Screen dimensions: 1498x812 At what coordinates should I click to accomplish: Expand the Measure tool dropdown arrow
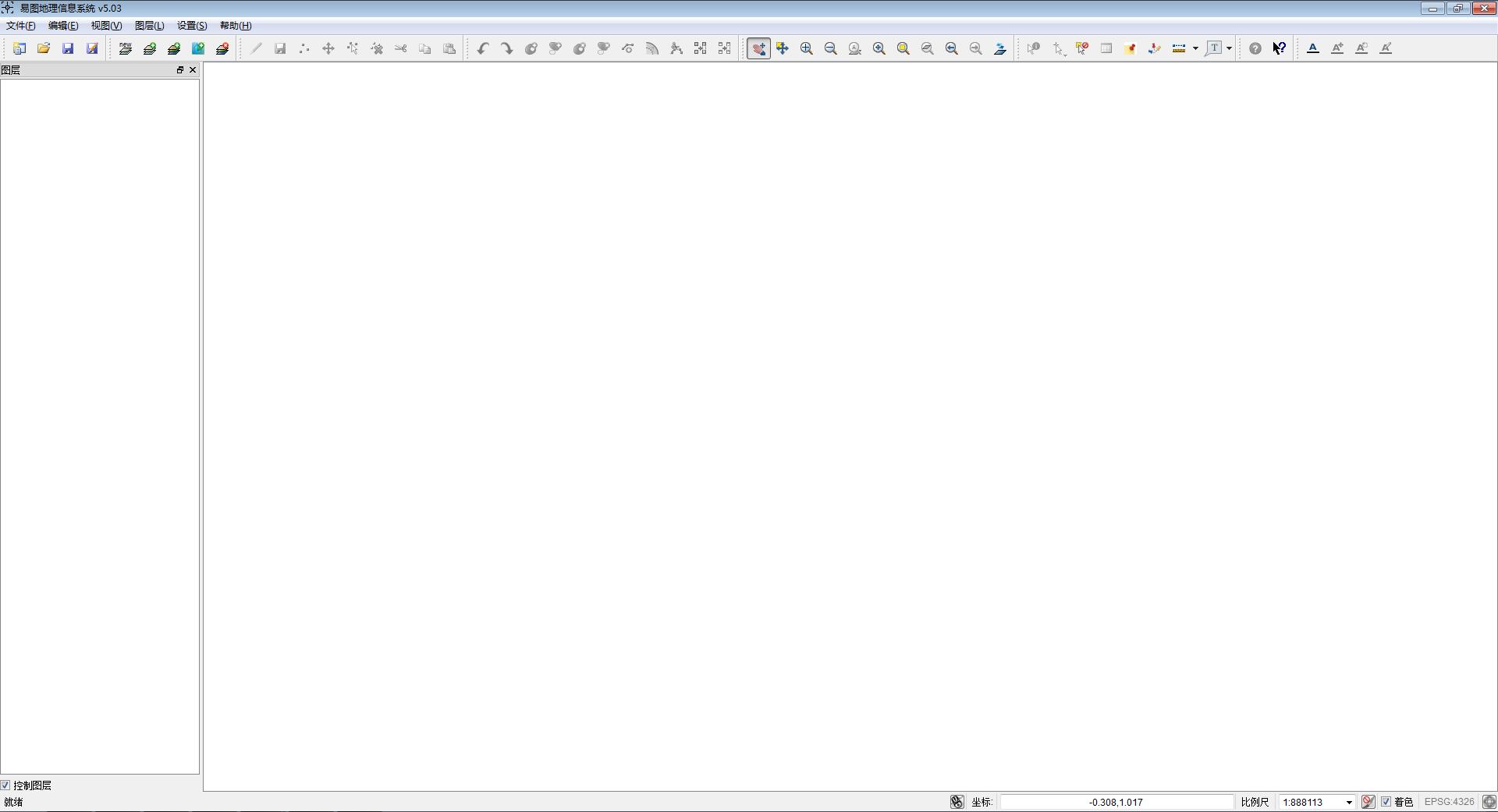[1195, 48]
